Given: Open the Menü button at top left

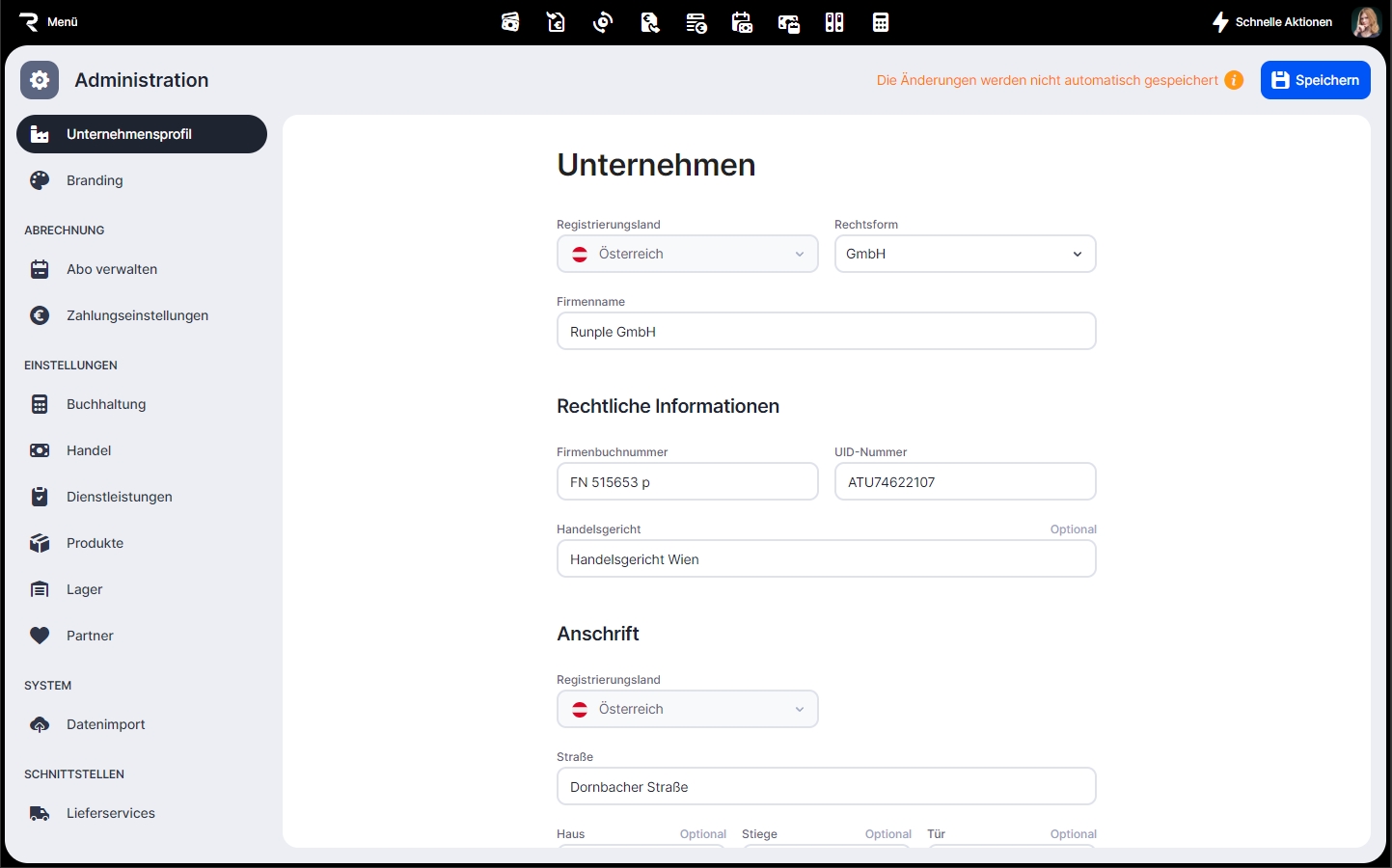Looking at the screenshot, I should (x=49, y=22).
